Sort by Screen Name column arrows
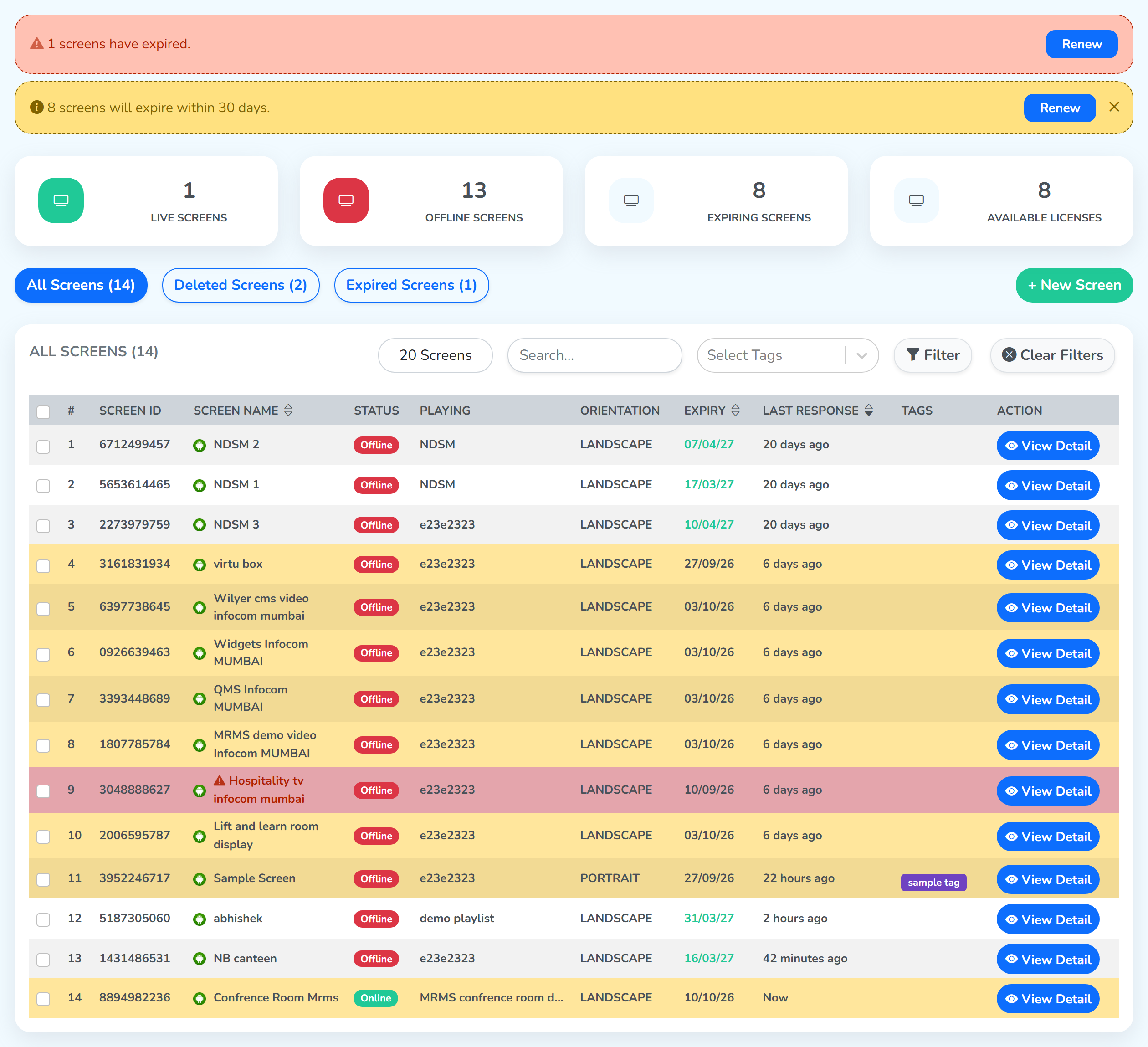The image size is (1148, 1047). 289,410
